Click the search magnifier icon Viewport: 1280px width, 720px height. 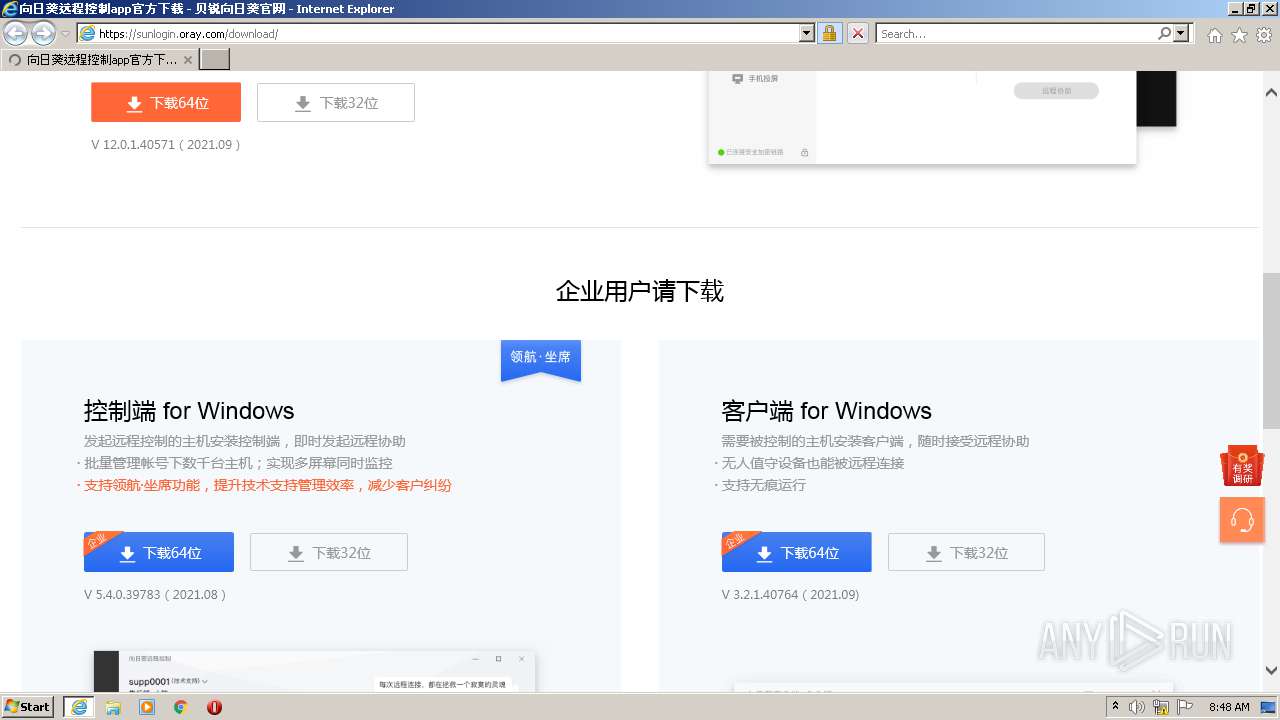[1164, 33]
